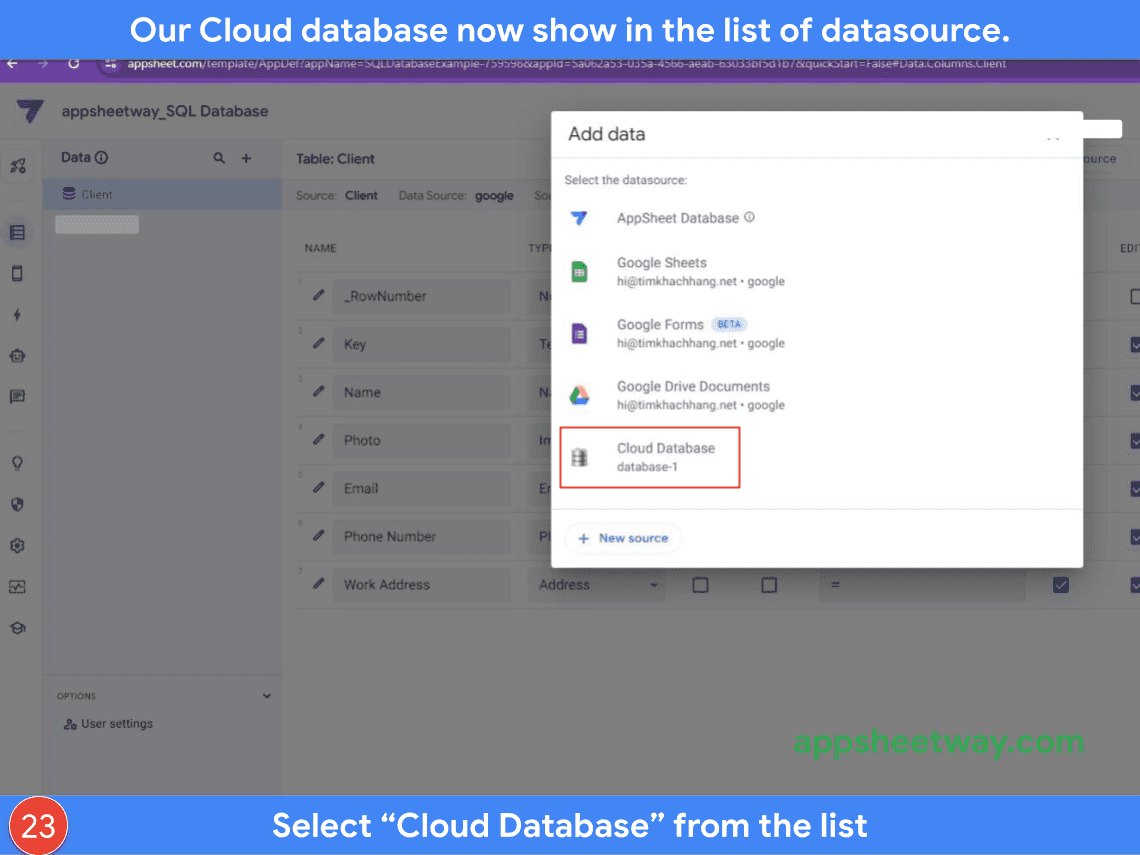Choose AppSheet Database as the datasource
1140x855 pixels.
coord(677,218)
